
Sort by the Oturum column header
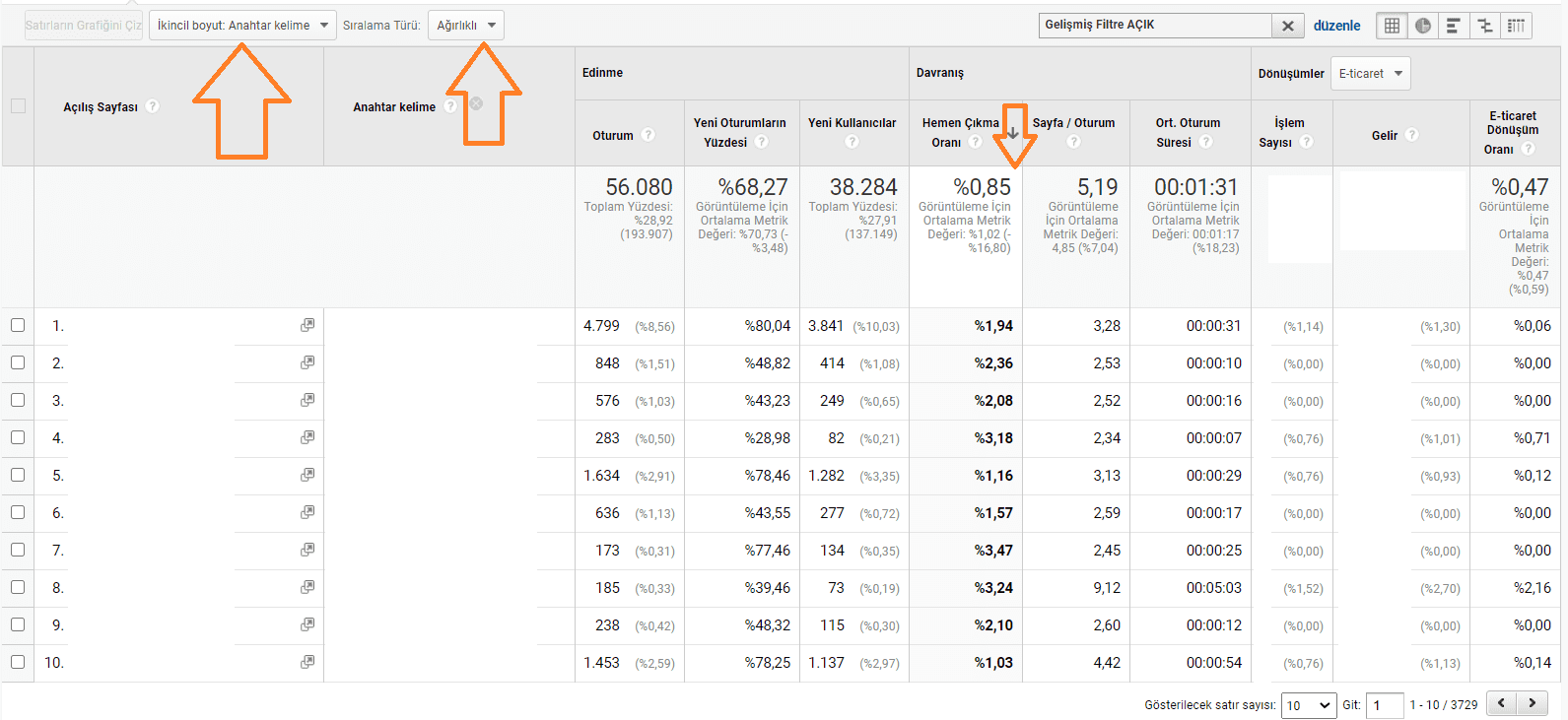[612, 136]
